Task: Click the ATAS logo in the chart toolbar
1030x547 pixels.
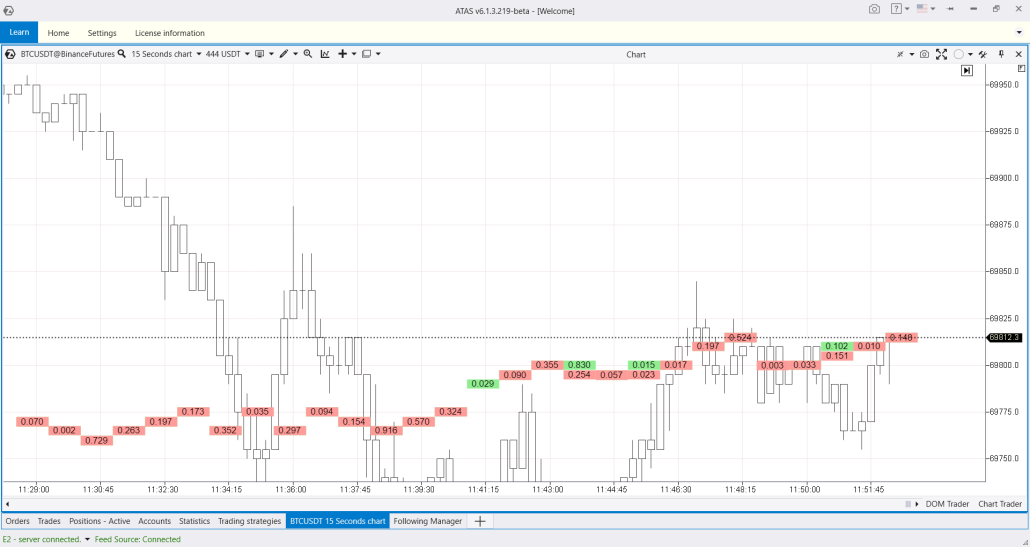Action: pos(10,54)
